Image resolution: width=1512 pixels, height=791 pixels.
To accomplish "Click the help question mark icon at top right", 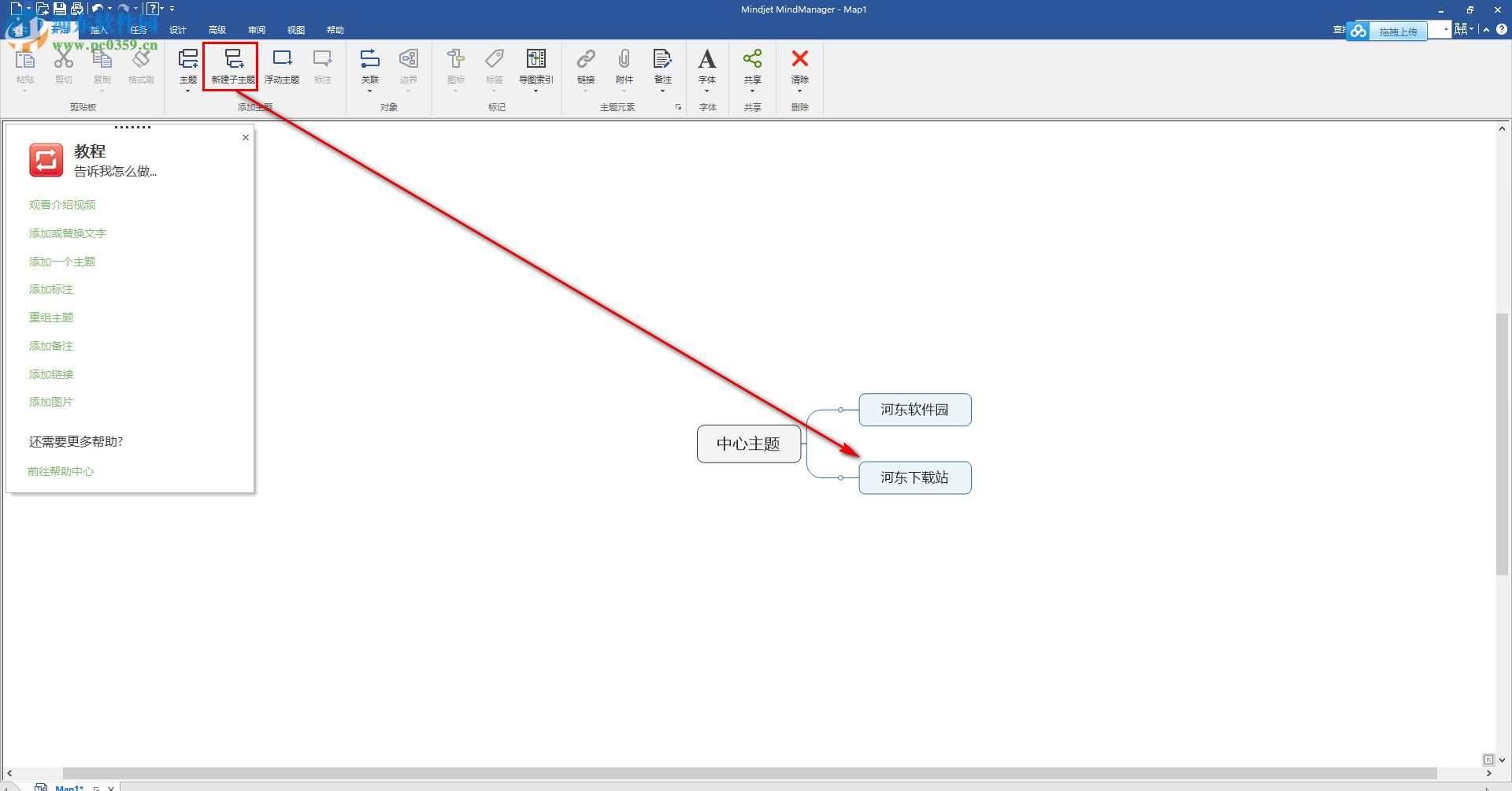I will [x=1502, y=30].
